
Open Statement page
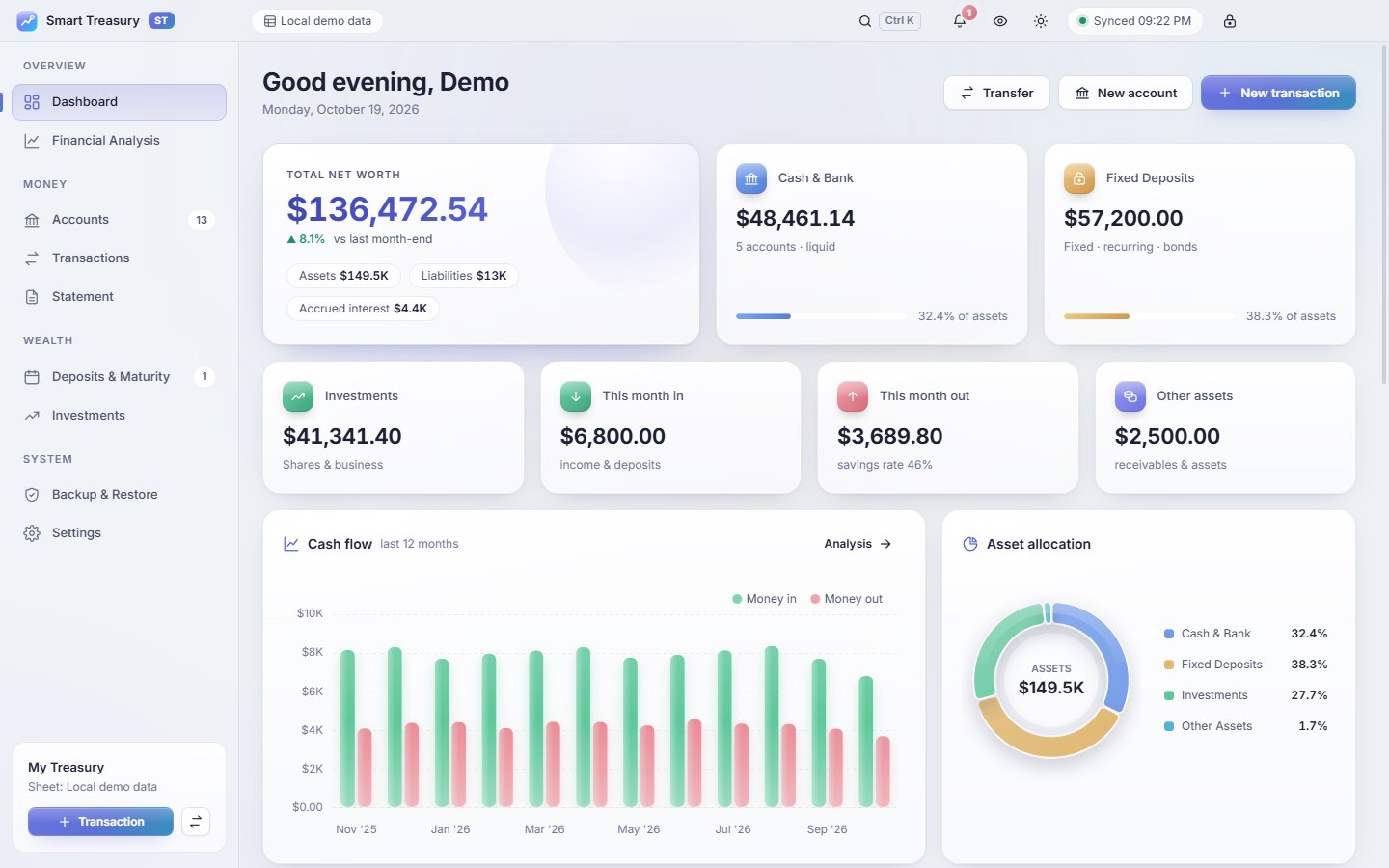tap(119, 297)
